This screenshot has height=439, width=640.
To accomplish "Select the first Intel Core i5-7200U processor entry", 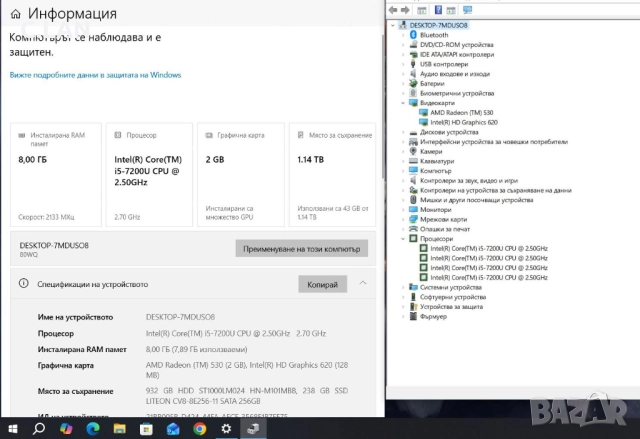I will [489, 248].
